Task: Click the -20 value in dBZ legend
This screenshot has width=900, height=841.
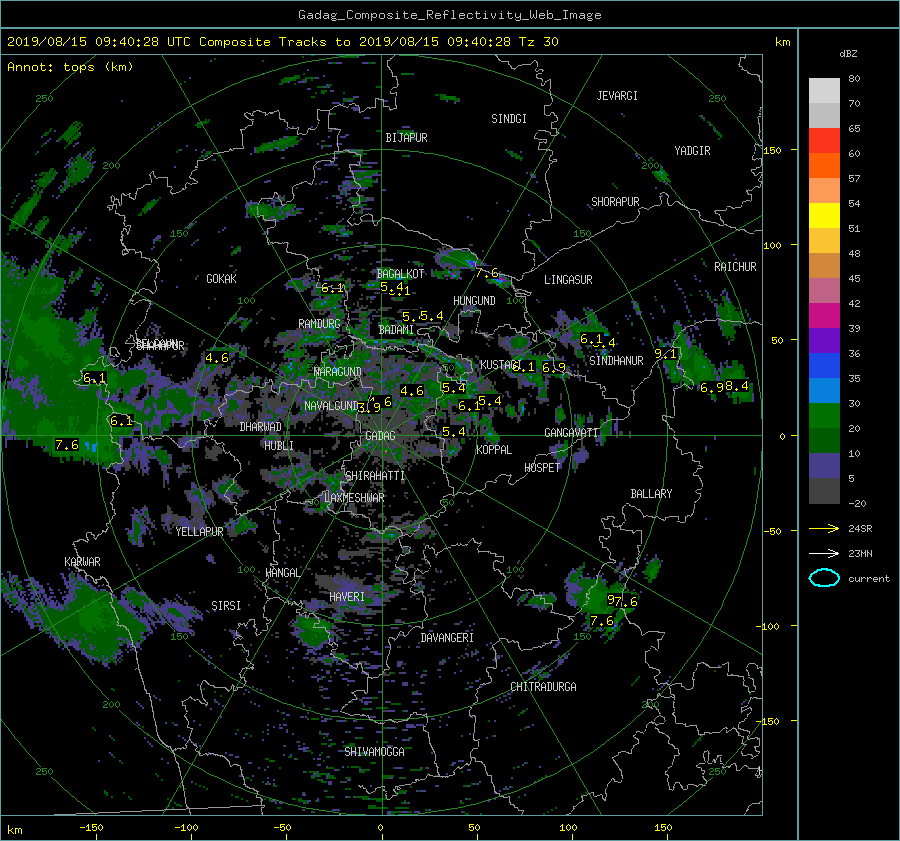Action: tap(856, 503)
